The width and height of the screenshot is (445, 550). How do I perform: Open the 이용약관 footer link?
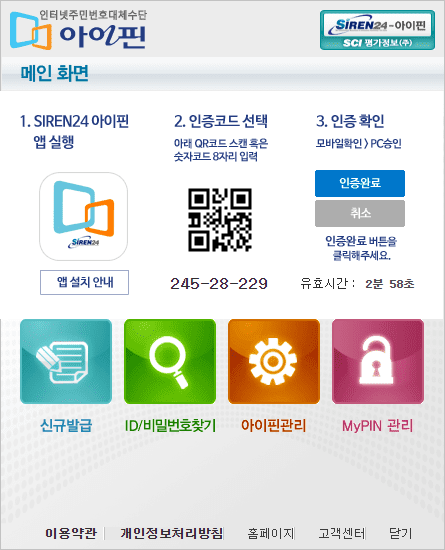71,534
